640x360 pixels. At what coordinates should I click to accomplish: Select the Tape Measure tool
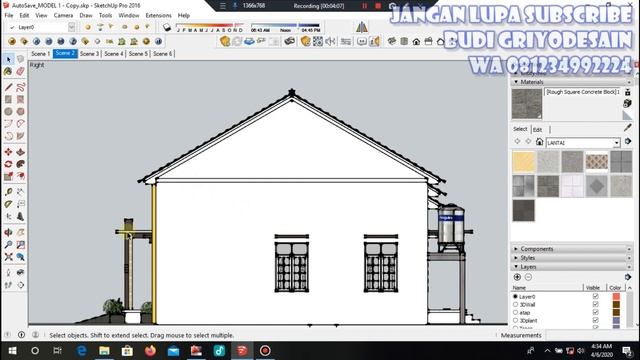(x=9, y=192)
